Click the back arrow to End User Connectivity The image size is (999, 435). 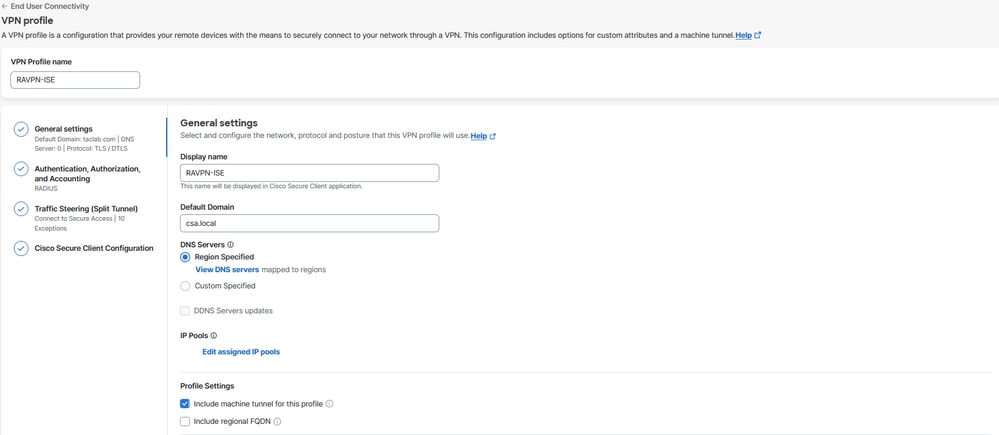[x=5, y=6]
